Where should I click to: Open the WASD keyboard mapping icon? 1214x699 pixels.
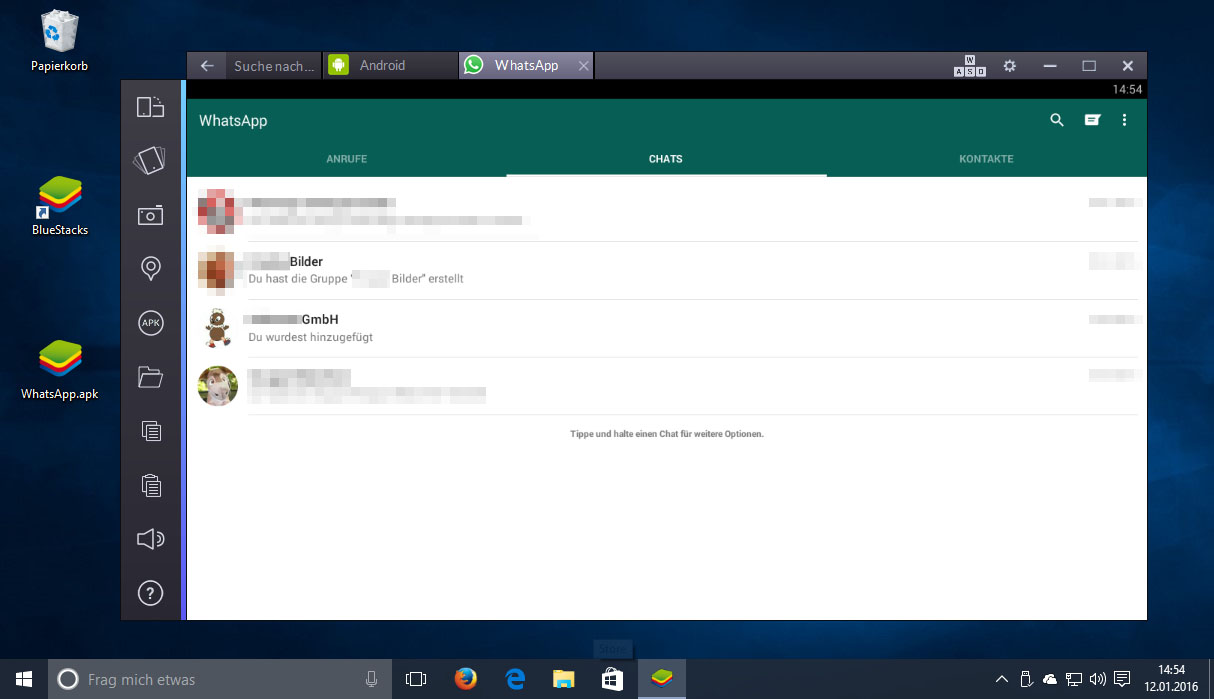pyautogui.click(x=969, y=66)
